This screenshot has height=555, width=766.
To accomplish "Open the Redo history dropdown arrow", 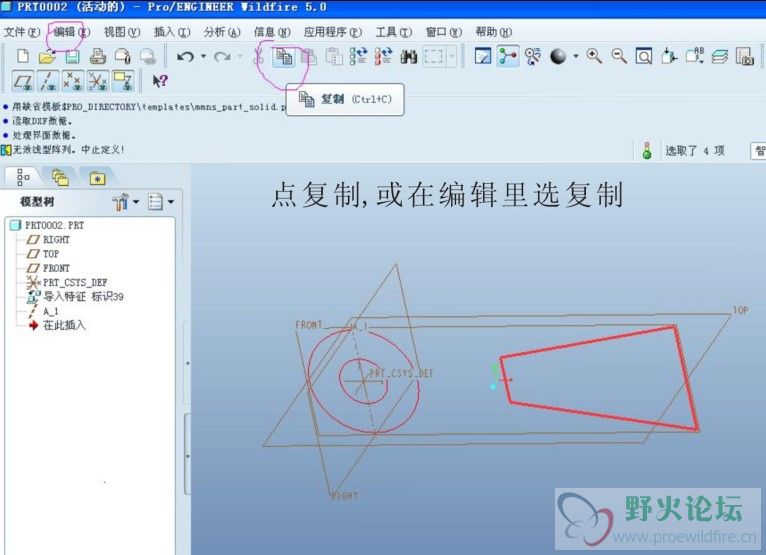I will click(240, 57).
